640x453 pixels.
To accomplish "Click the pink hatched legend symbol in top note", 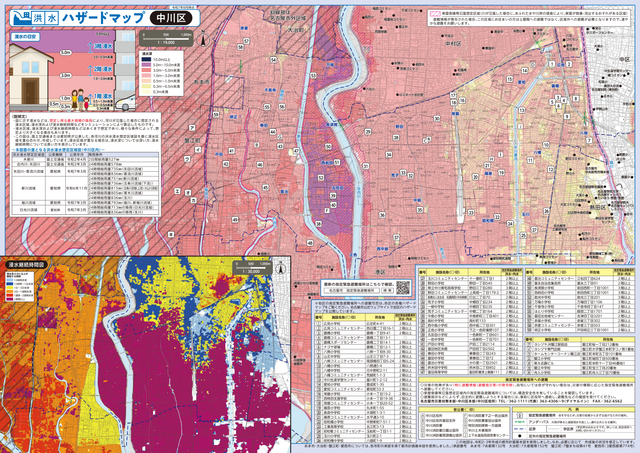I will (433, 13).
